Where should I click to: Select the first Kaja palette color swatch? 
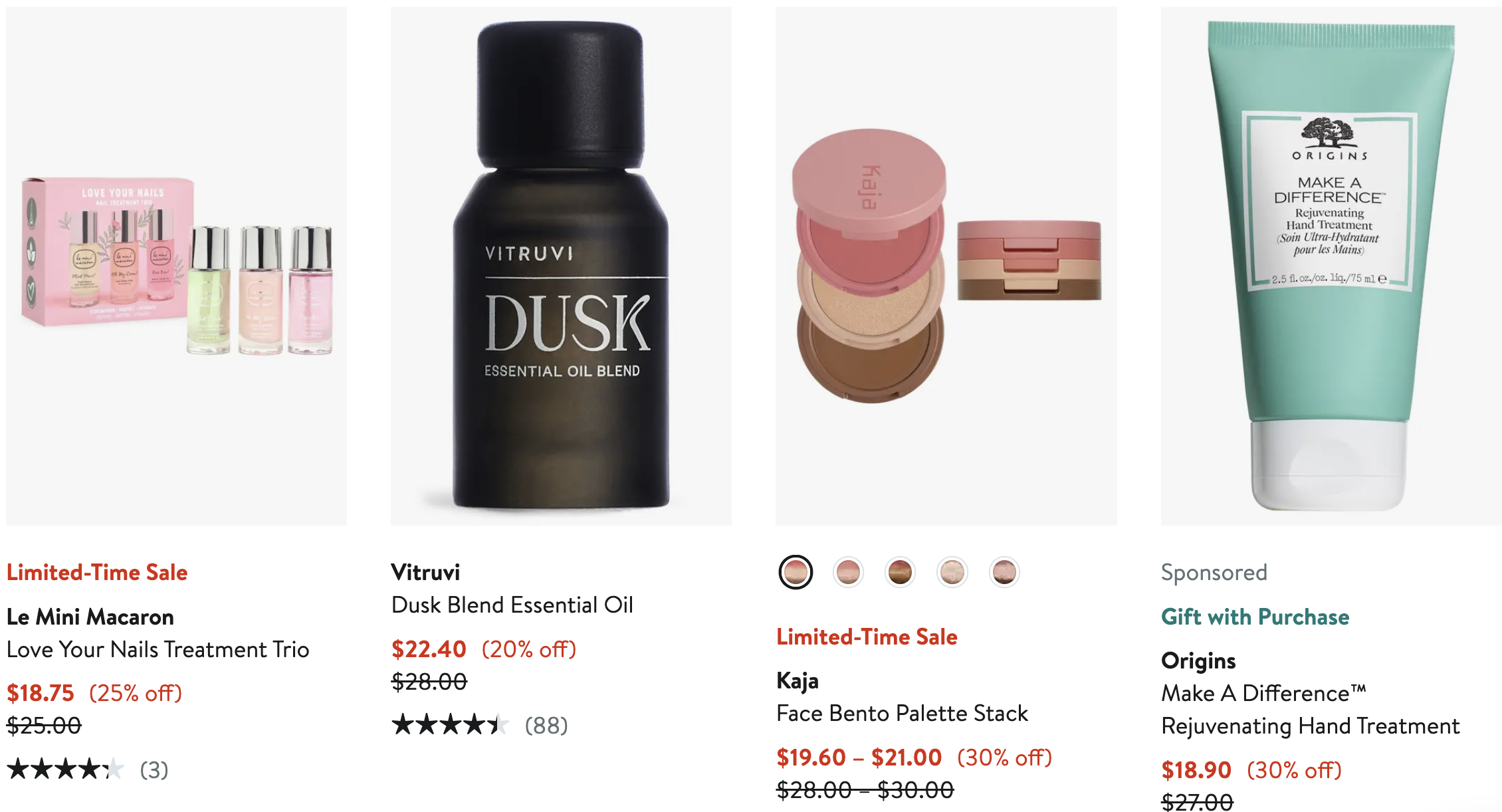tap(796, 572)
